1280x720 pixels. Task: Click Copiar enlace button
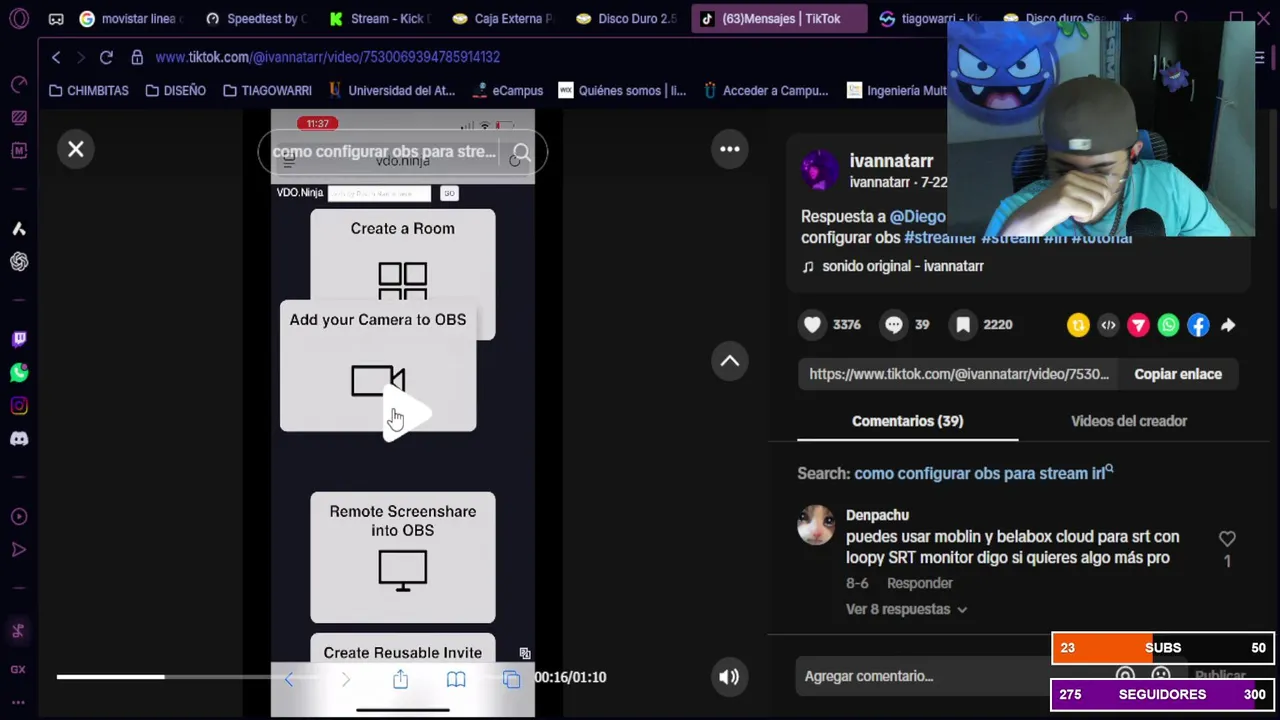(1178, 374)
